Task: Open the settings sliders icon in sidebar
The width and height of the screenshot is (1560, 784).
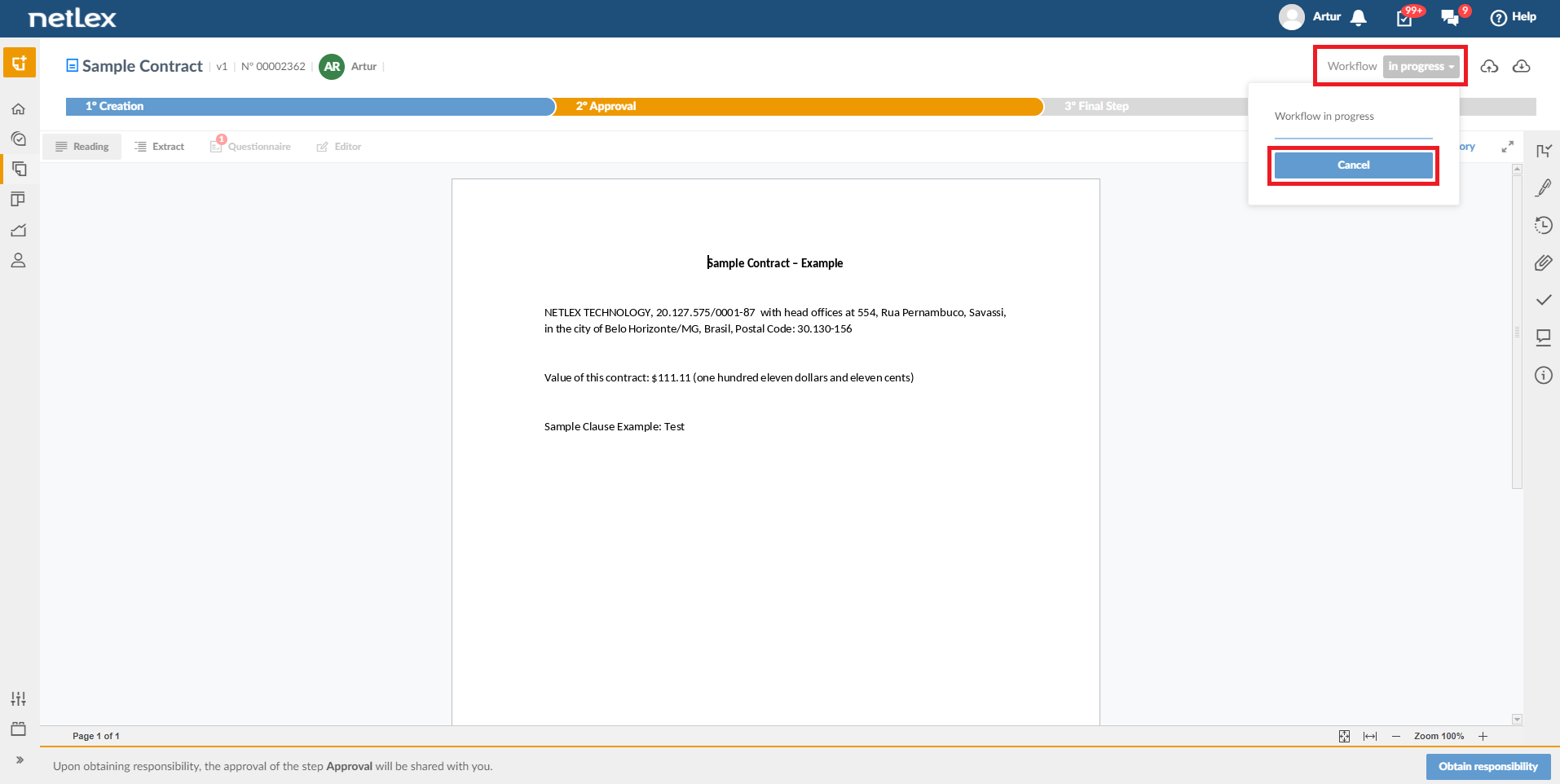Action: pos(18,698)
